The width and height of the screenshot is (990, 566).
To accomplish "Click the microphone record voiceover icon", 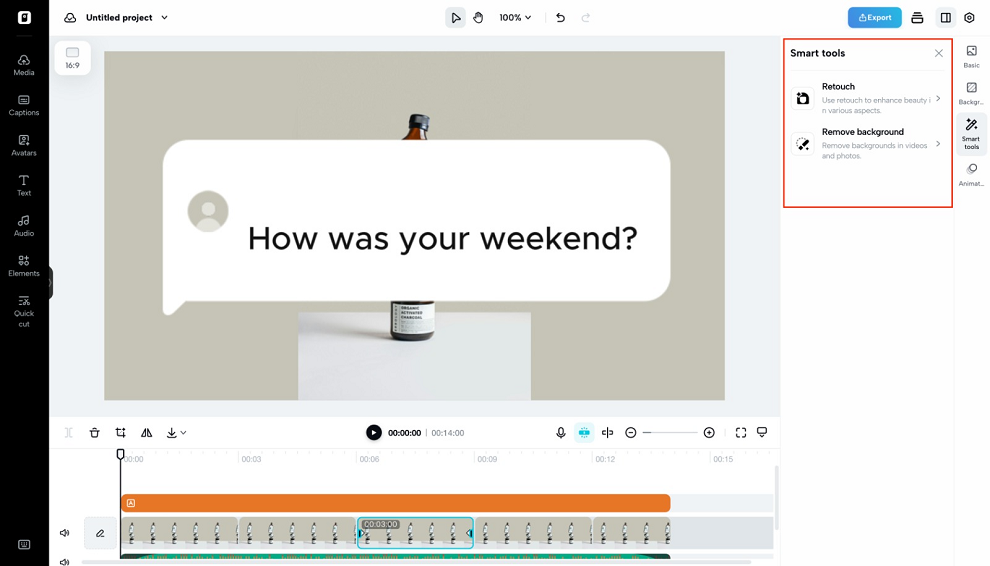I will (x=560, y=433).
